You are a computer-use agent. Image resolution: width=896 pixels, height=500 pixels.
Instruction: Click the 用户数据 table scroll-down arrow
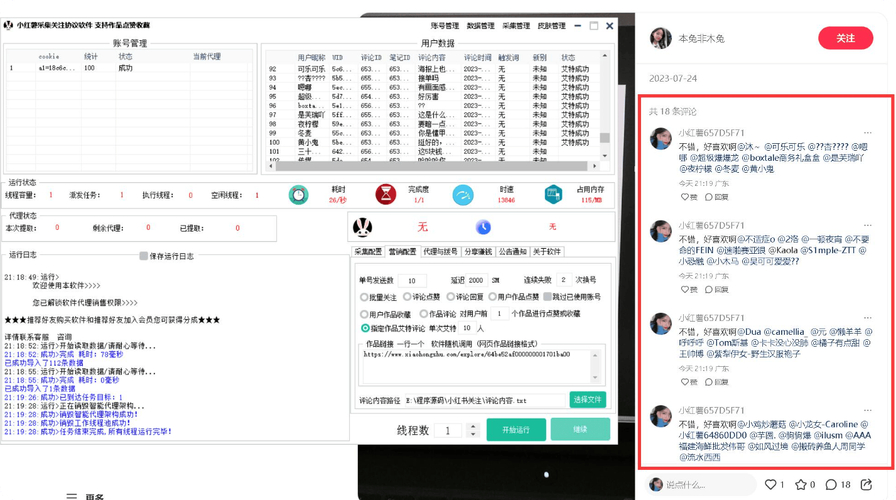click(605, 155)
